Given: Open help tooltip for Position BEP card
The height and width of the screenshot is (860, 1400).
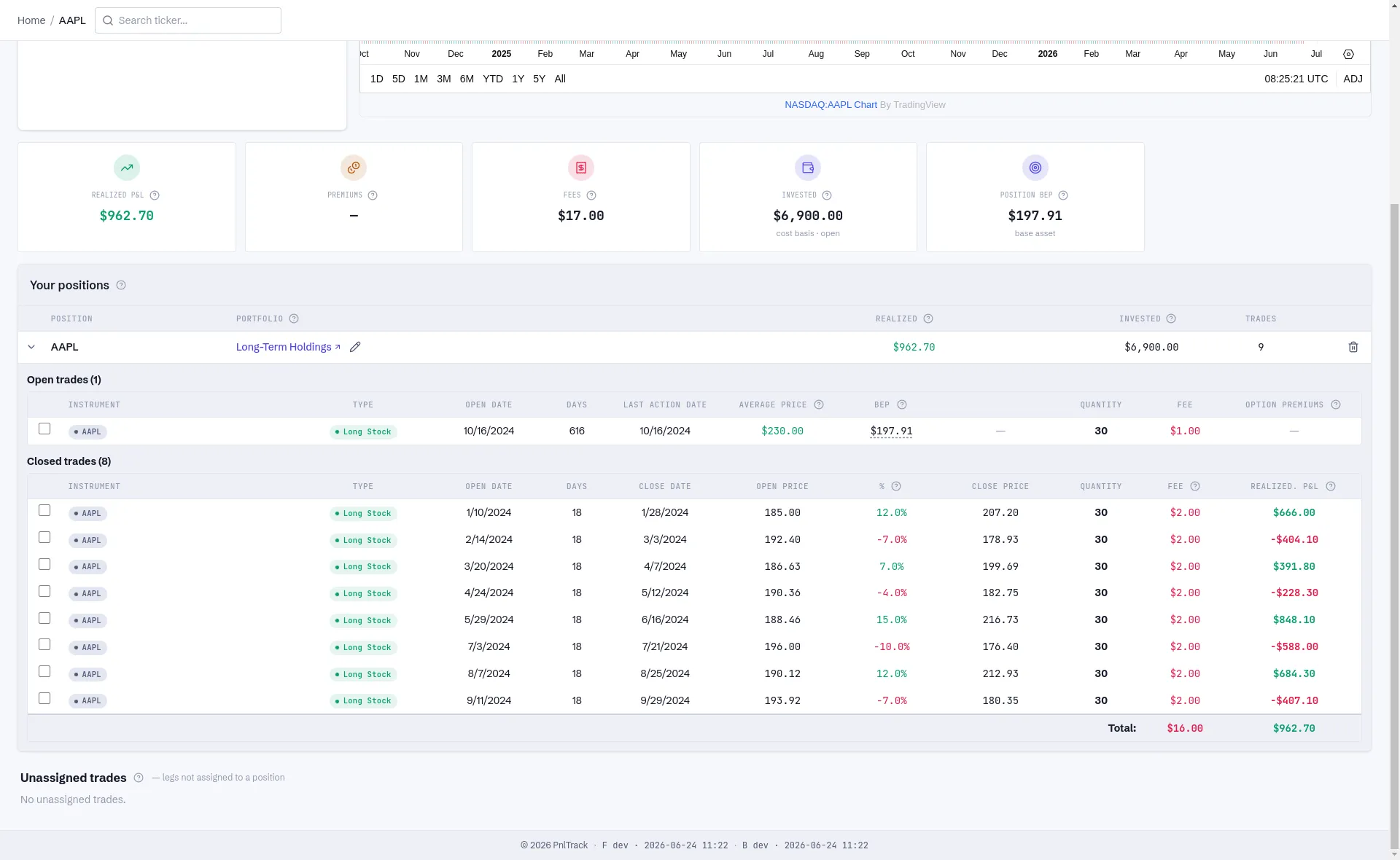Looking at the screenshot, I should tap(1063, 195).
